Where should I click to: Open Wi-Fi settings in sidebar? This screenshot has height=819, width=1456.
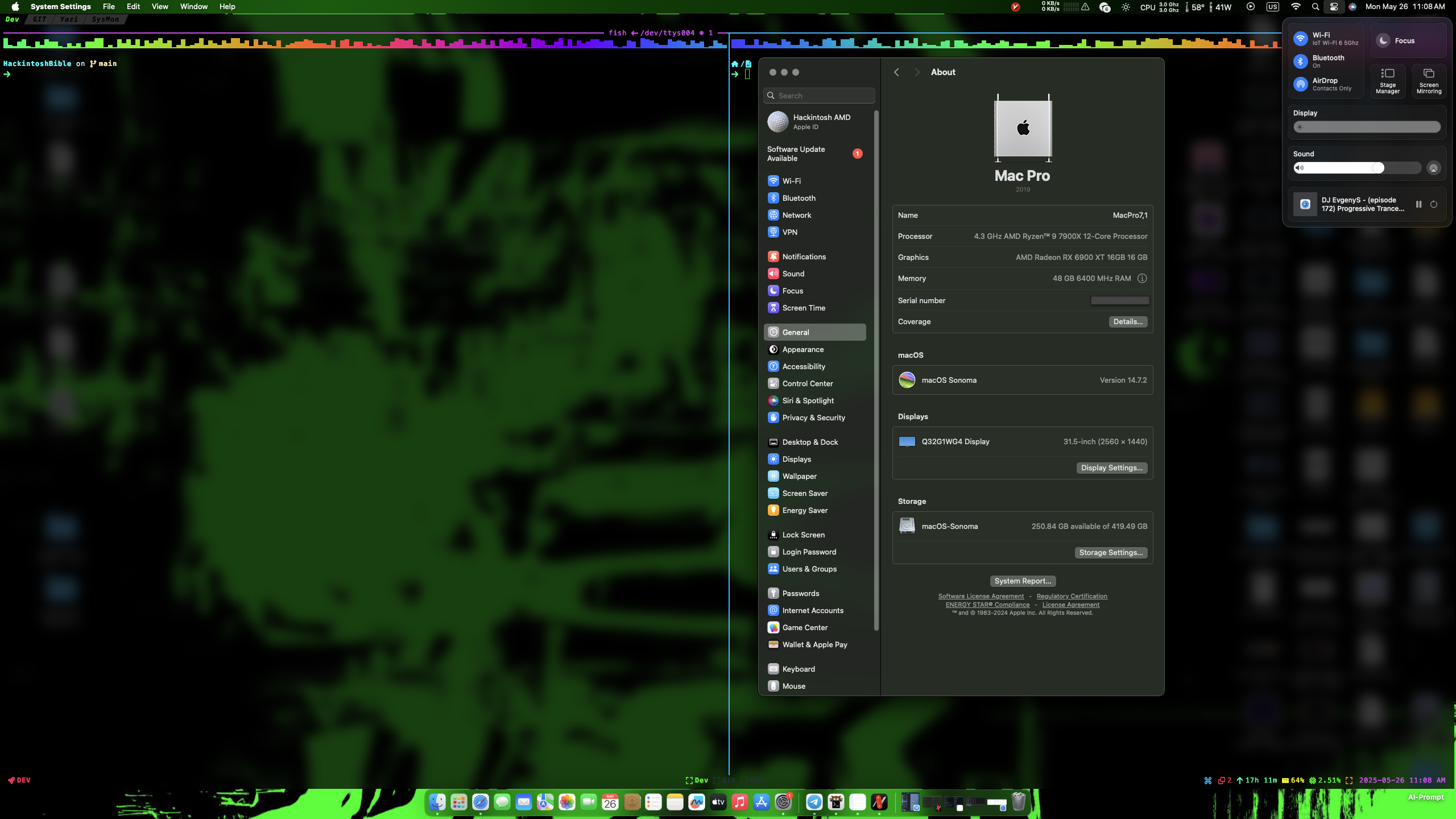(x=791, y=181)
